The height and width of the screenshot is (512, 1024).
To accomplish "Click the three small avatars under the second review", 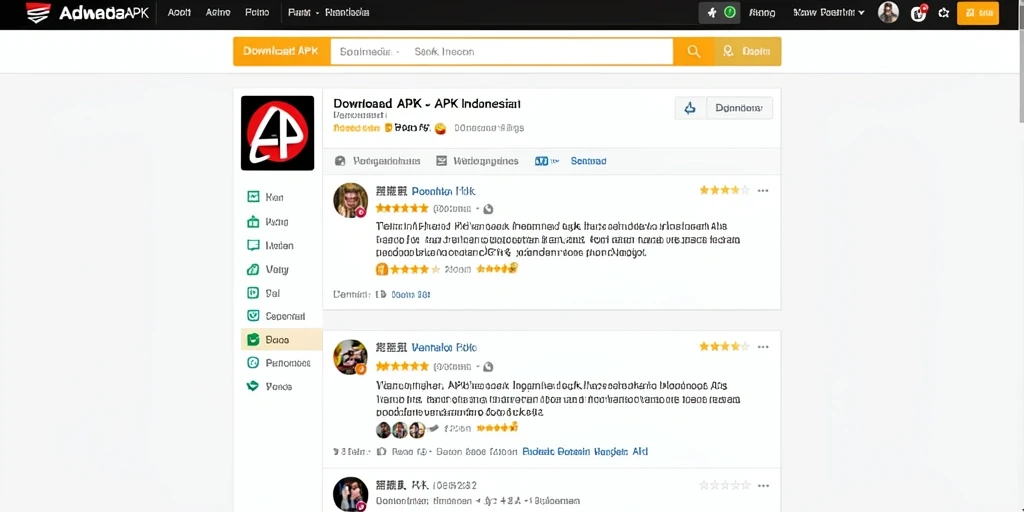I will point(400,429).
